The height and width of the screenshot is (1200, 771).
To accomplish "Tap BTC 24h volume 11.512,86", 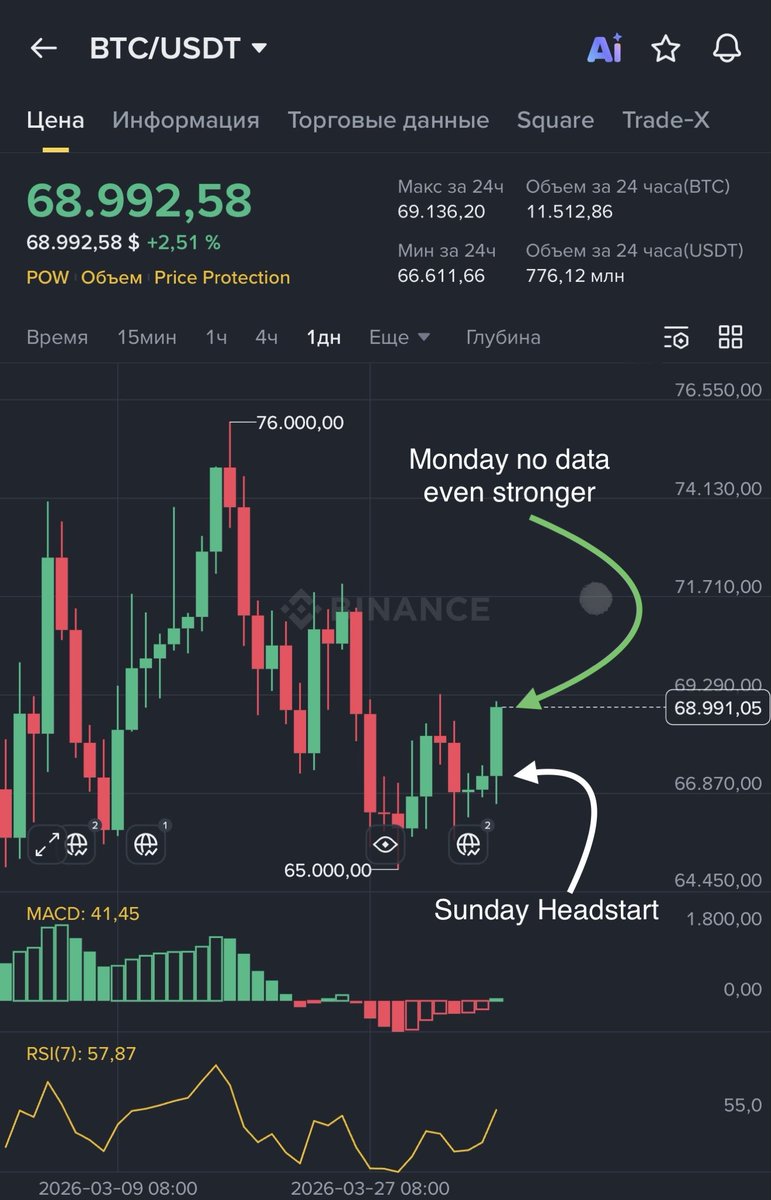I will [x=569, y=211].
